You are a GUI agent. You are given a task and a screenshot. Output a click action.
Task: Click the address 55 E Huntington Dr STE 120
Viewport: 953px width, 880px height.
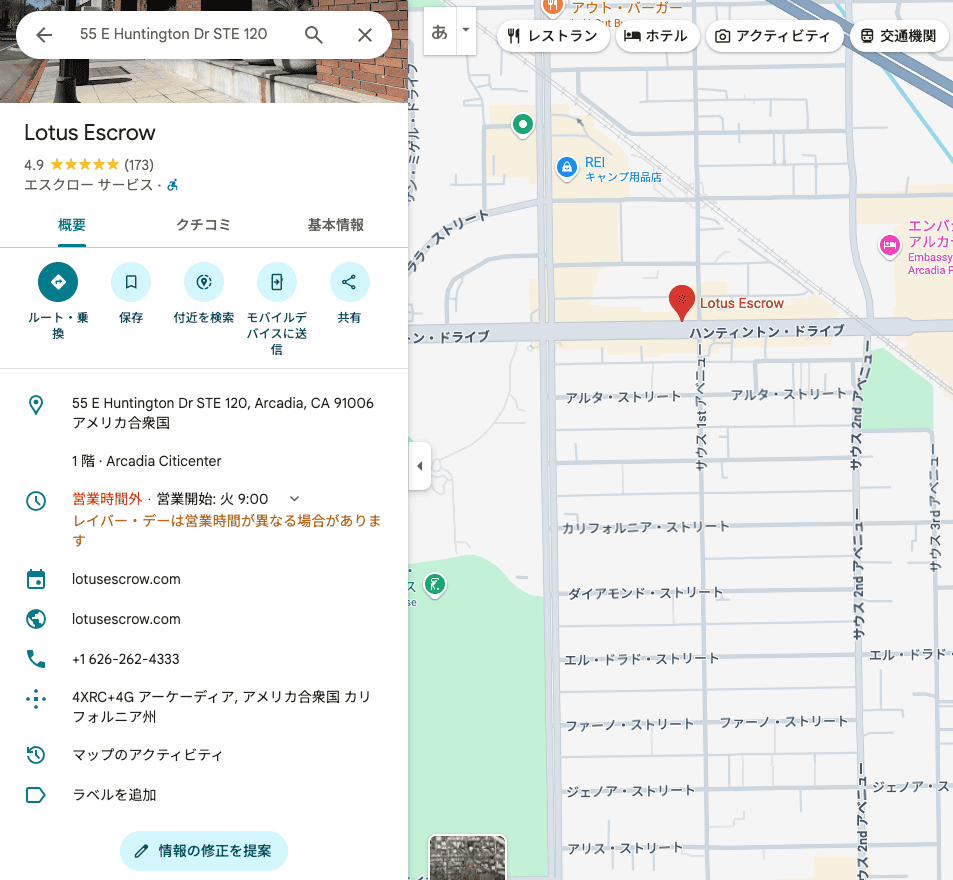click(x=222, y=413)
